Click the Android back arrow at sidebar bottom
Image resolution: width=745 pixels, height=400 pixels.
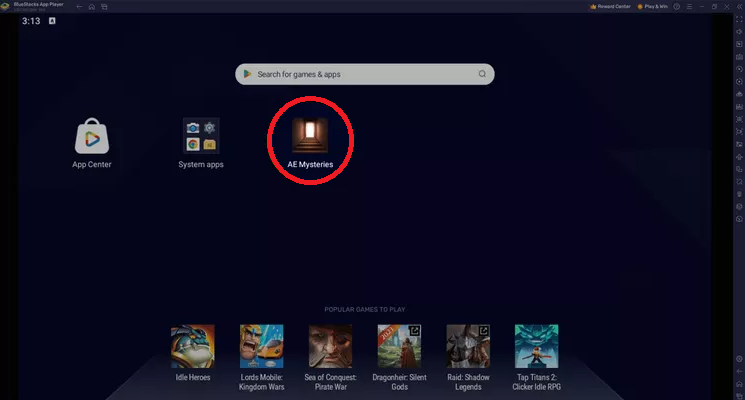point(739,371)
